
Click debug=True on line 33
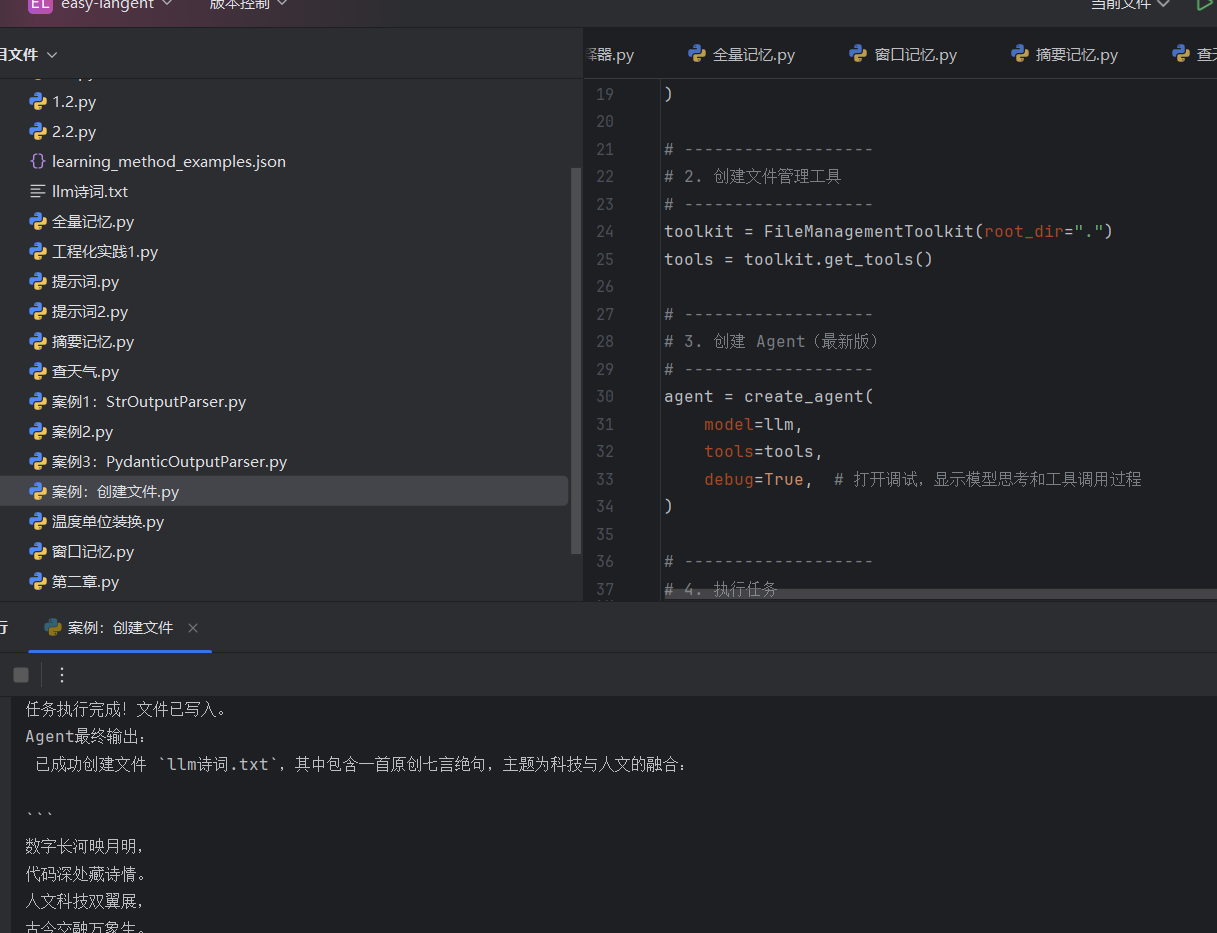point(754,479)
